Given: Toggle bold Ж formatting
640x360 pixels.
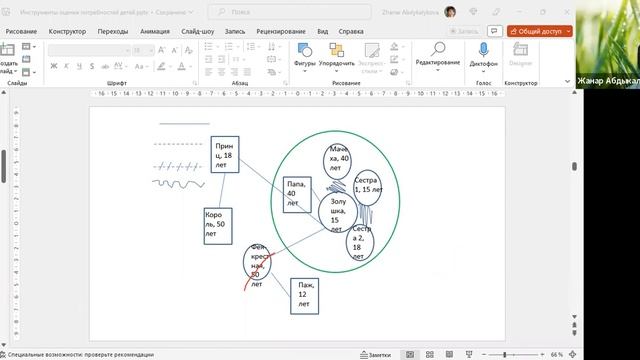Looking at the screenshot, I should tap(53, 66).
